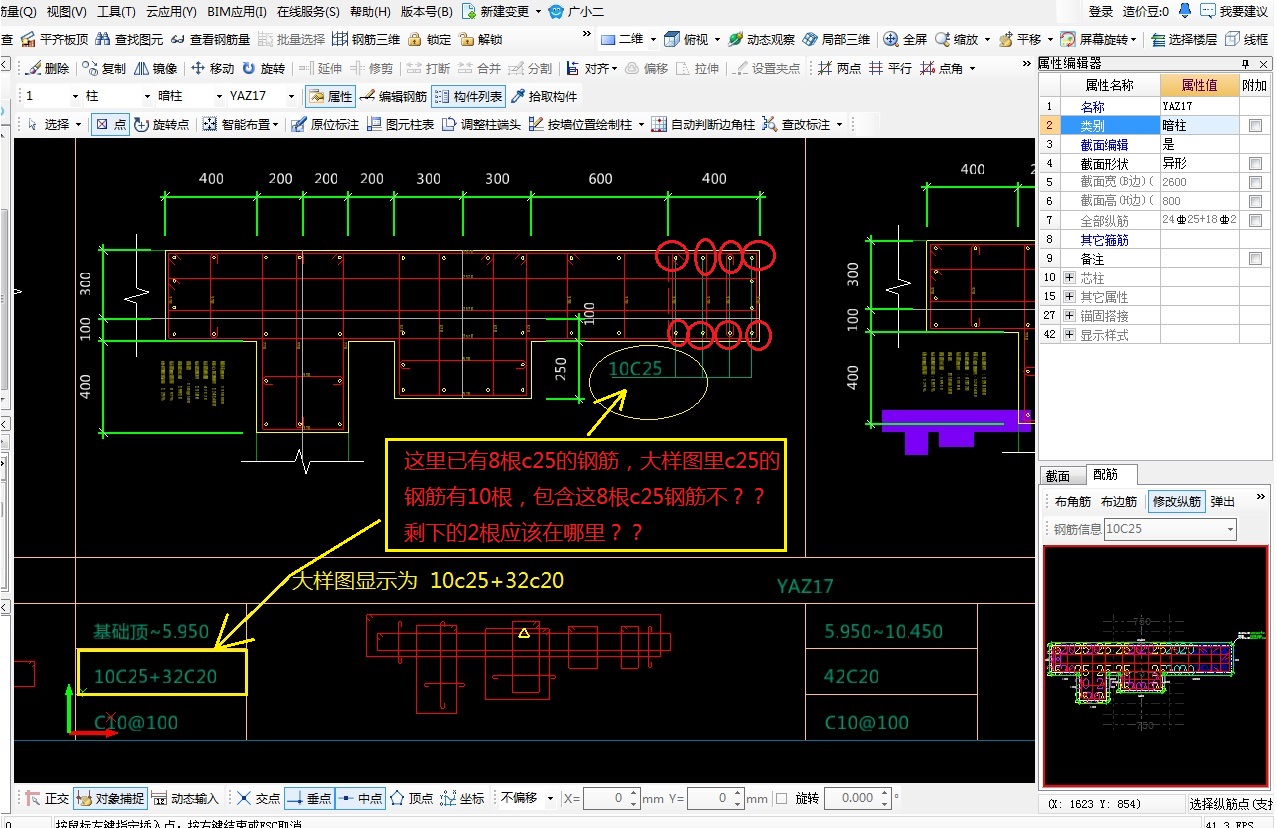
Task: Toggle 正交 ortho mode
Action: (x=47, y=799)
